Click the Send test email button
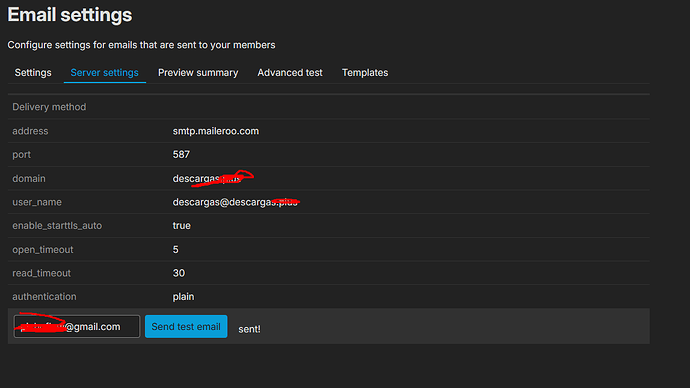 (186, 326)
